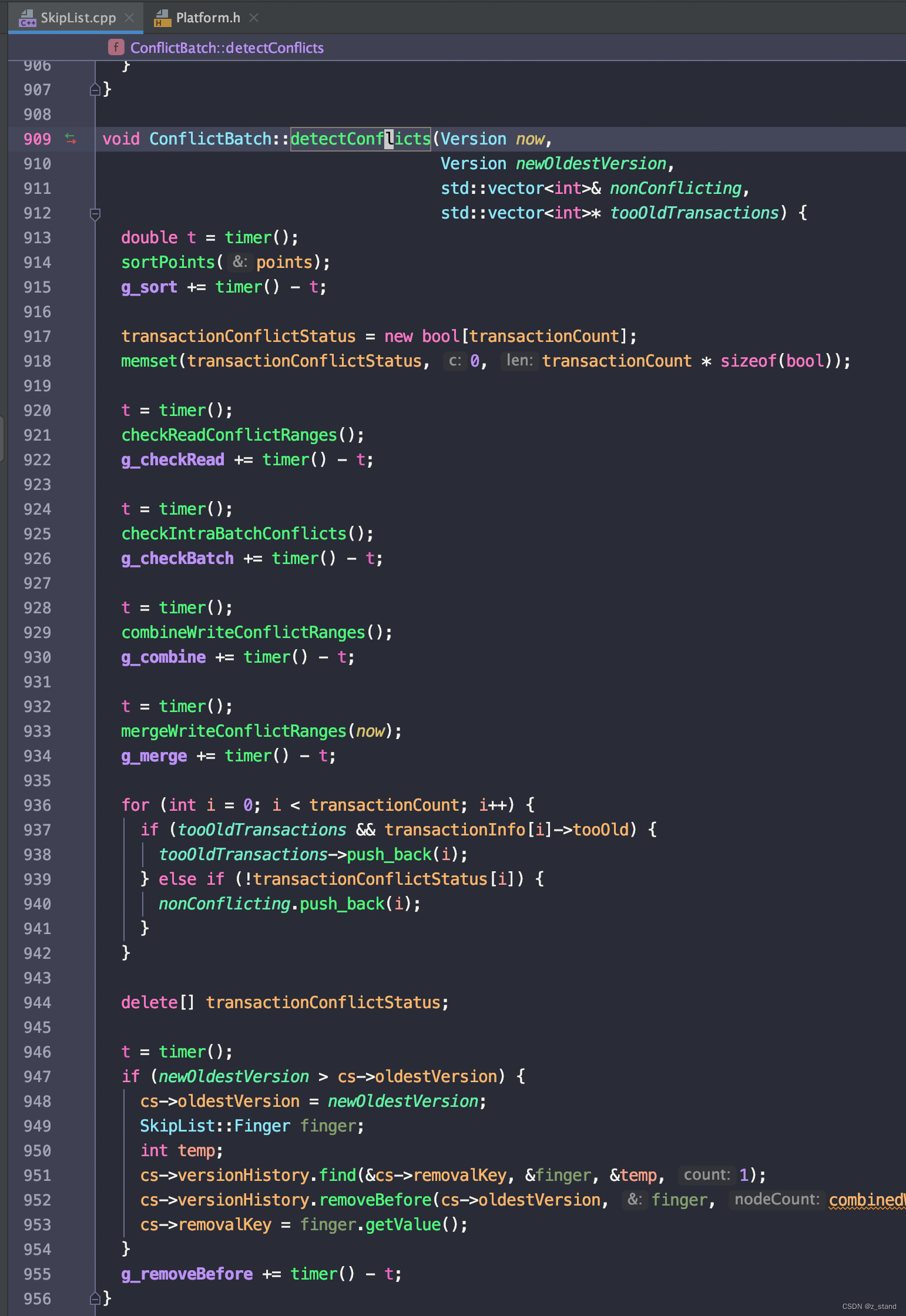Viewport: 906px width, 1316px height.
Task: Click the ConflictBatch class name on line 909
Action: click(x=210, y=139)
